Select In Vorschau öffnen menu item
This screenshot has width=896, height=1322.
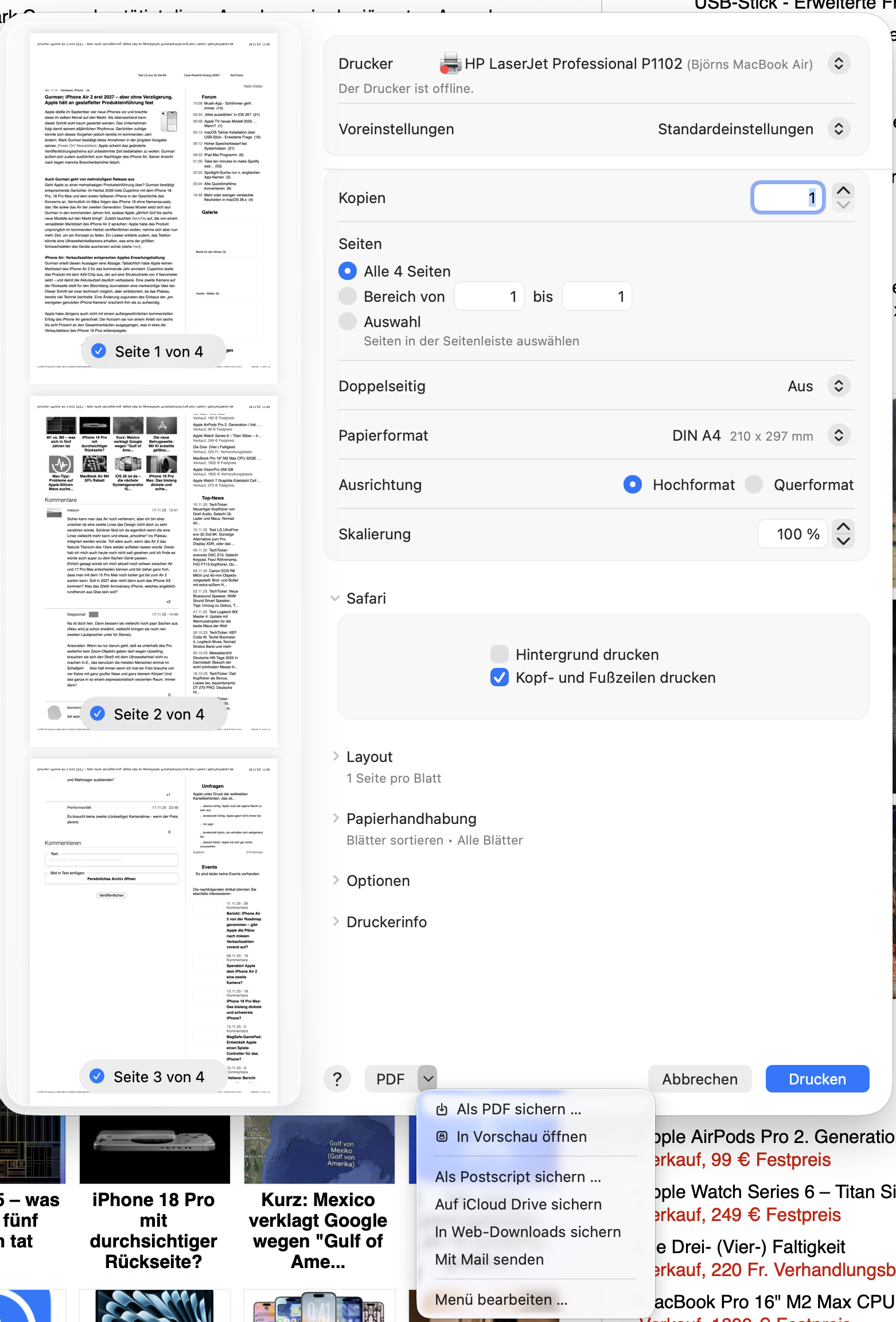click(x=521, y=1137)
